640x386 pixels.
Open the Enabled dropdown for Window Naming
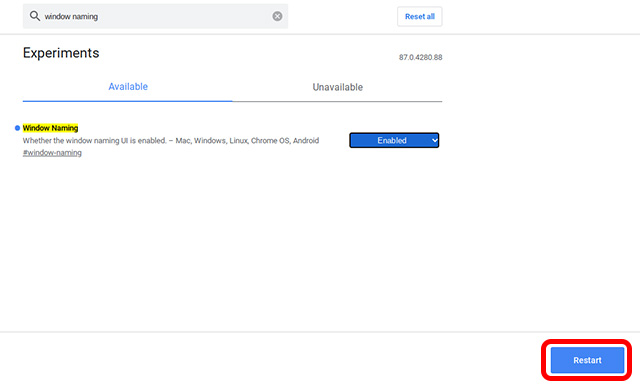coord(394,140)
